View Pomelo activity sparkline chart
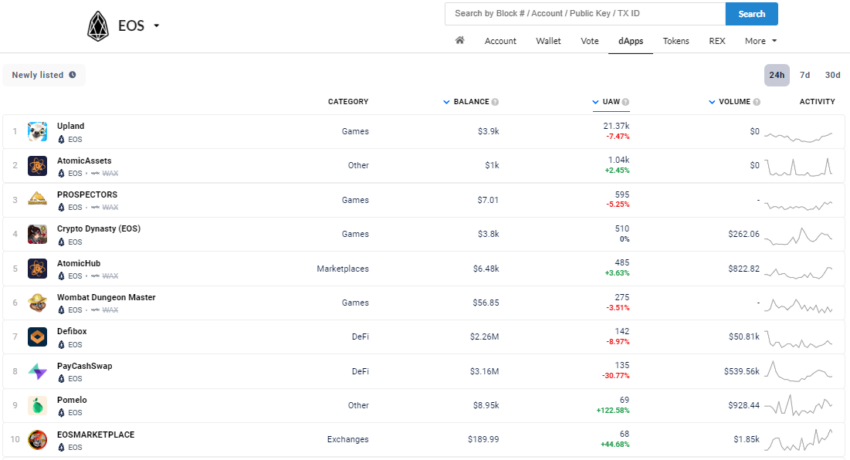The width and height of the screenshot is (850, 460). tap(798, 405)
